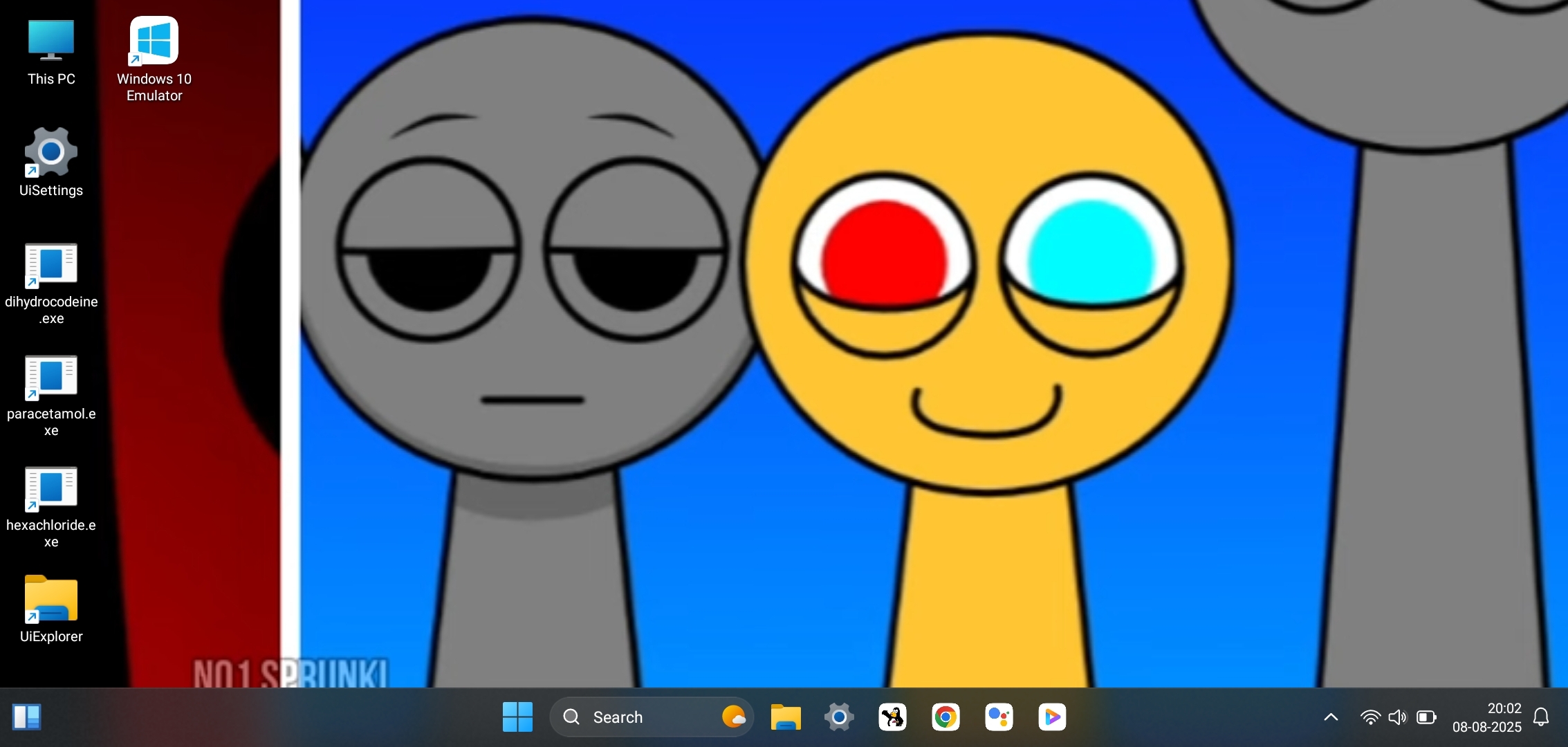This screenshot has height=747, width=1568.
Task: Open the notification bell icon
Action: click(1541, 717)
